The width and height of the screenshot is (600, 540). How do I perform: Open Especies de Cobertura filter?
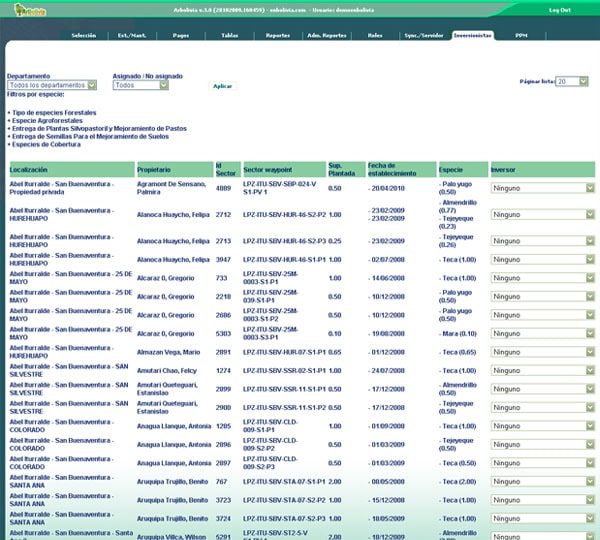(x=46, y=144)
